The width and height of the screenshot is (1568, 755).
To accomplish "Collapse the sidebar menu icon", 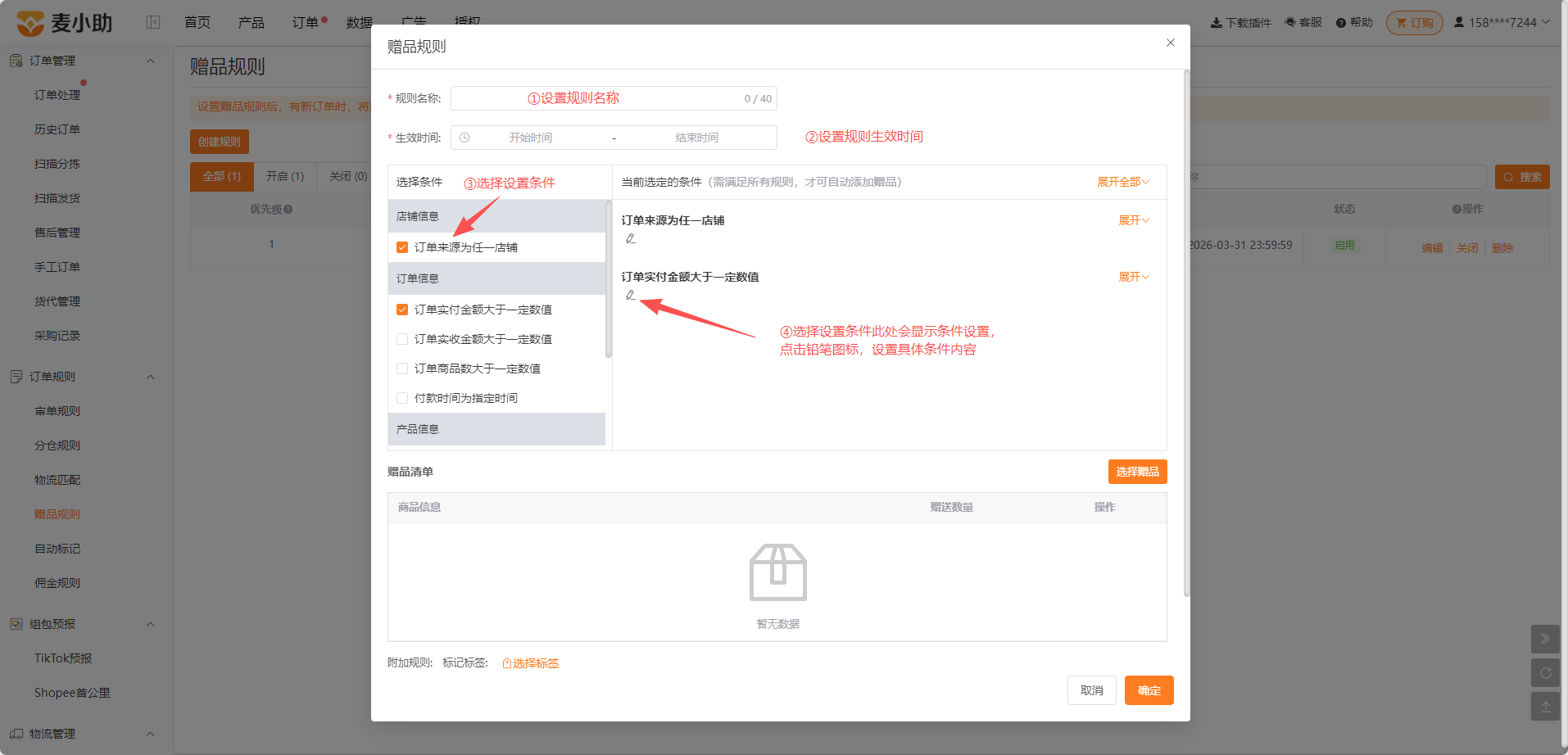I will pyautogui.click(x=153, y=22).
